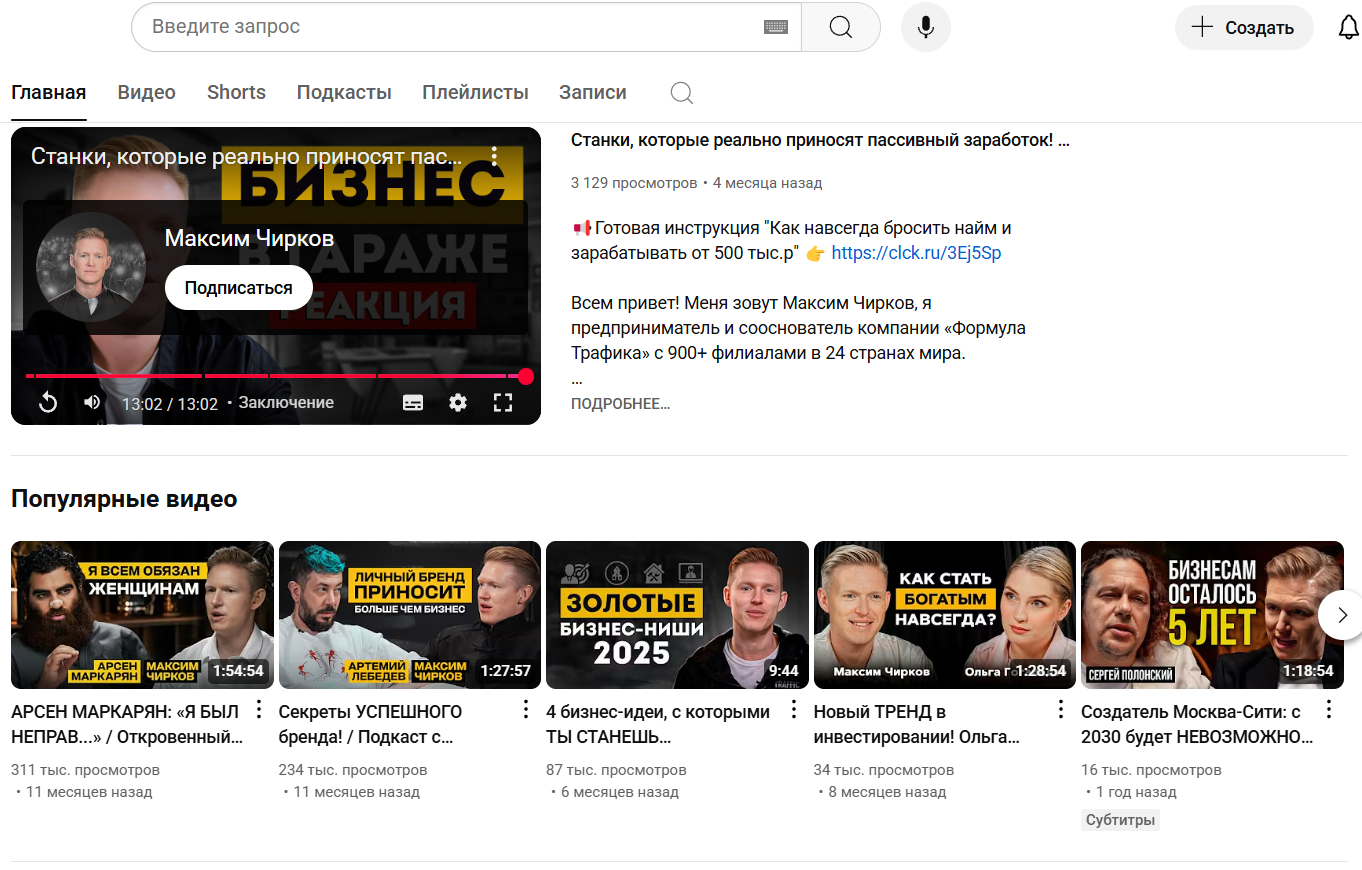The height and width of the screenshot is (870, 1362).
Task: Click the Создать button
Action: [1244, 28]
